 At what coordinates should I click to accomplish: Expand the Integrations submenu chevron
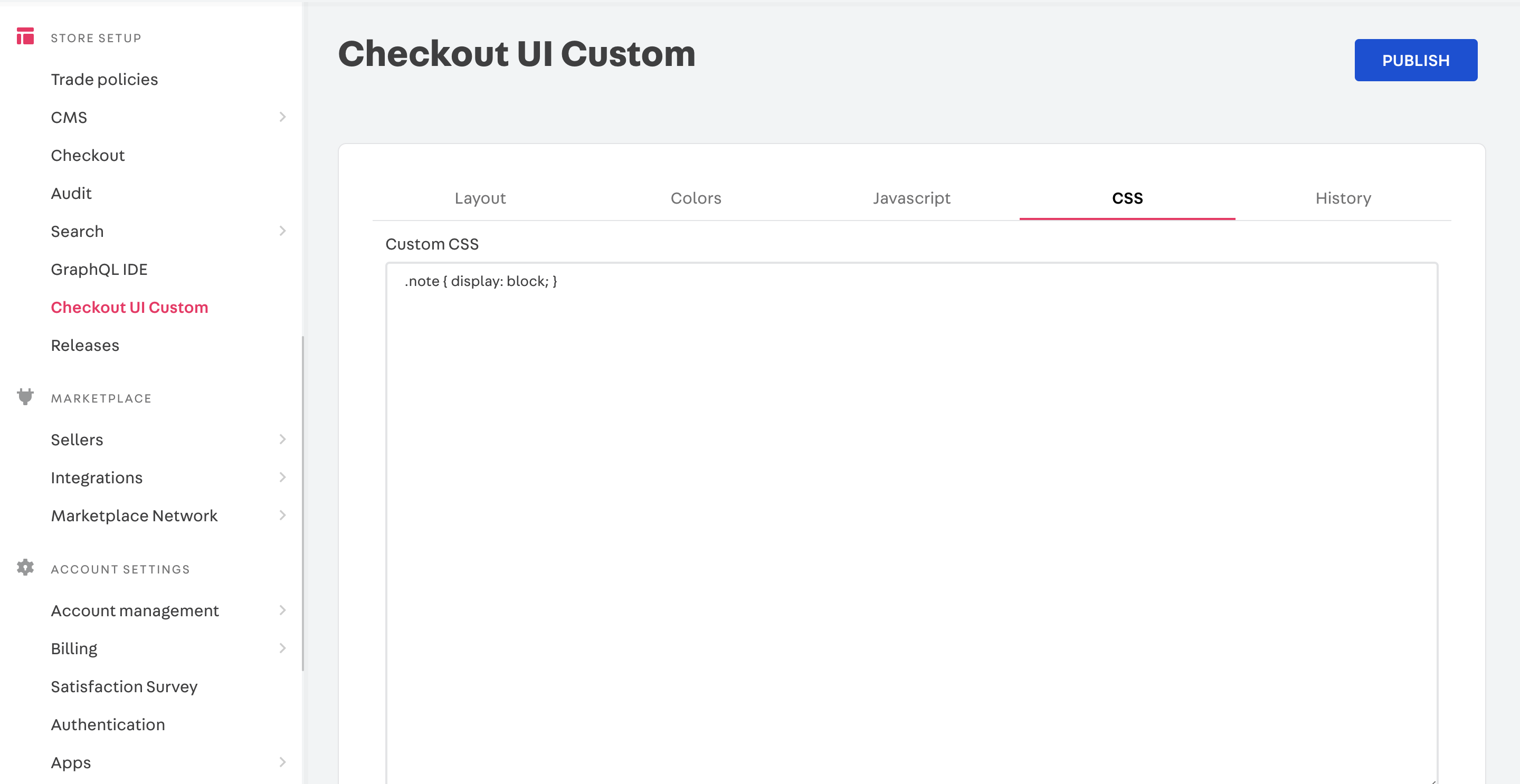(x=282, y=476)
